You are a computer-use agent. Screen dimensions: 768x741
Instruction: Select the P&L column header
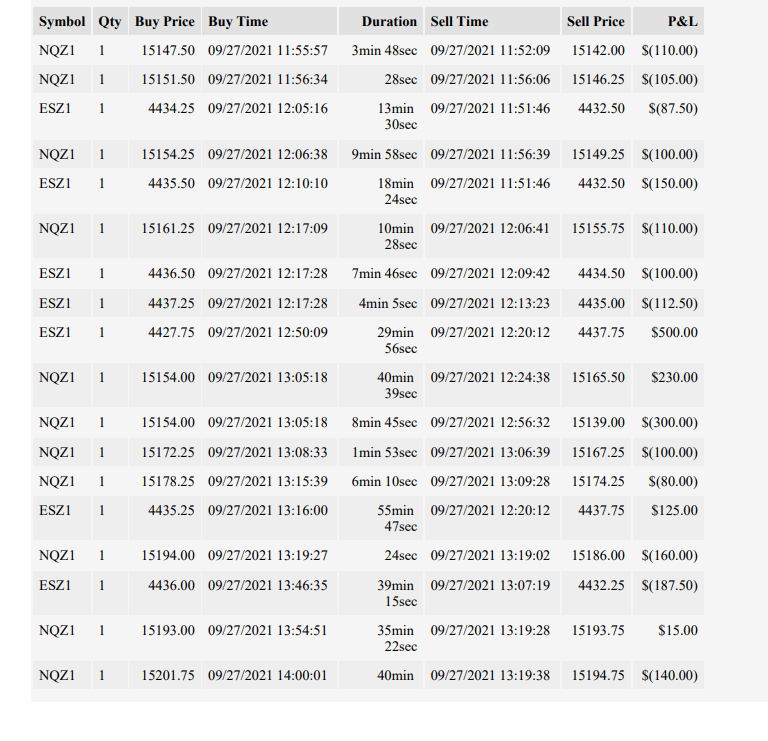tap(668, 22)
